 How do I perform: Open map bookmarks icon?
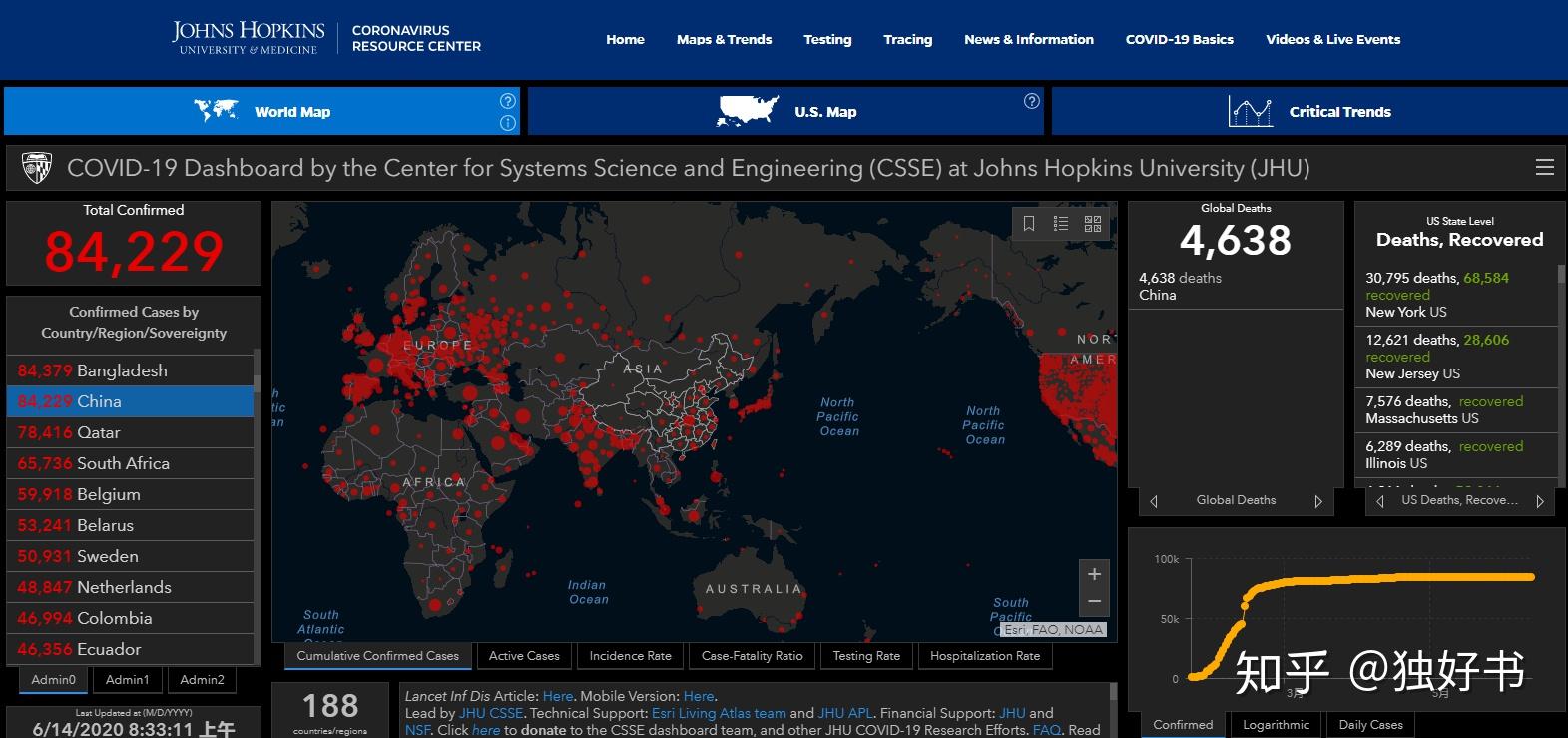(1029, 224)
